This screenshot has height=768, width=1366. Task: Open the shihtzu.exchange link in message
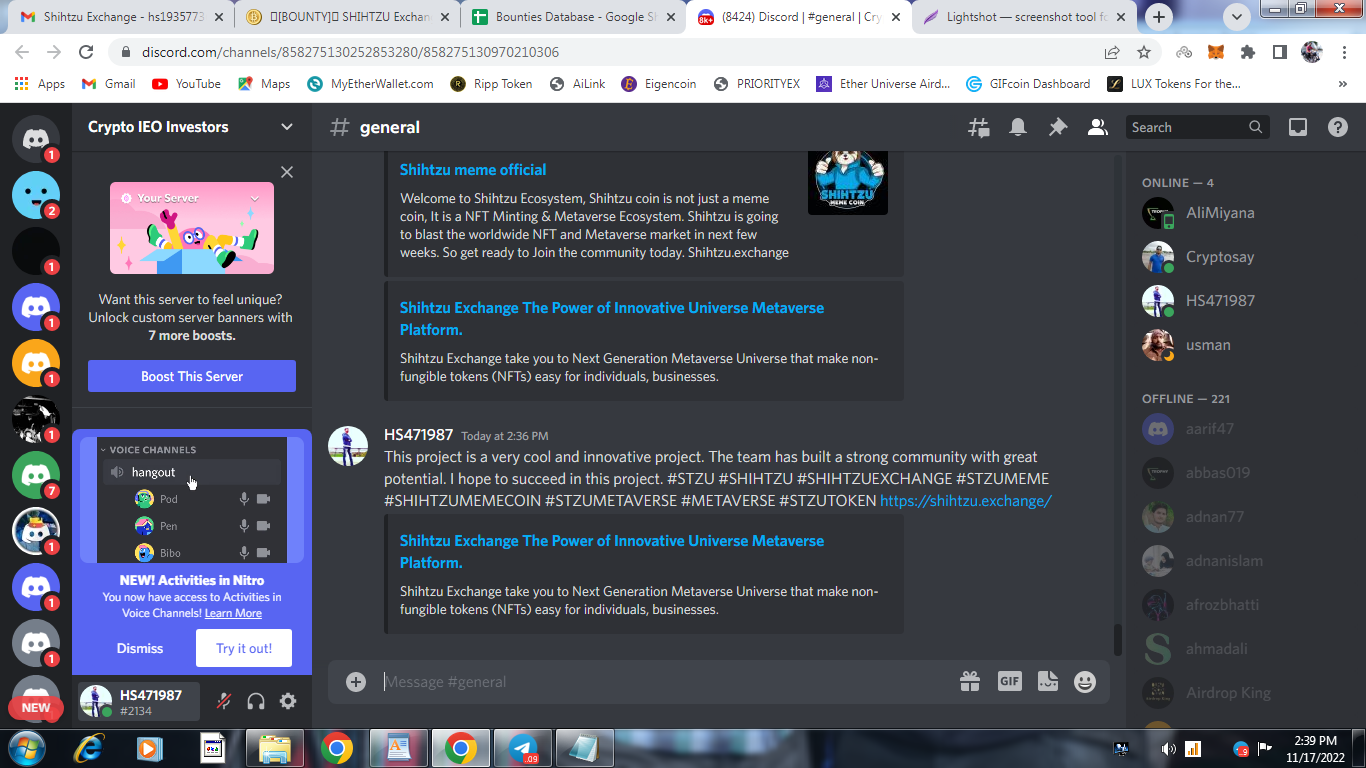965,500
